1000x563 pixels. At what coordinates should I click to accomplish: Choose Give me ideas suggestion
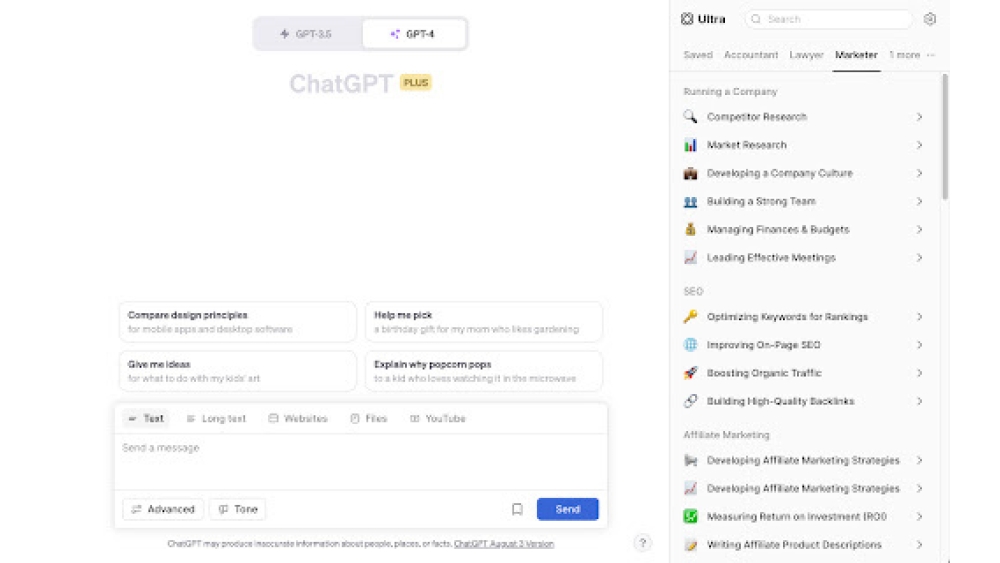pos(237,371)
